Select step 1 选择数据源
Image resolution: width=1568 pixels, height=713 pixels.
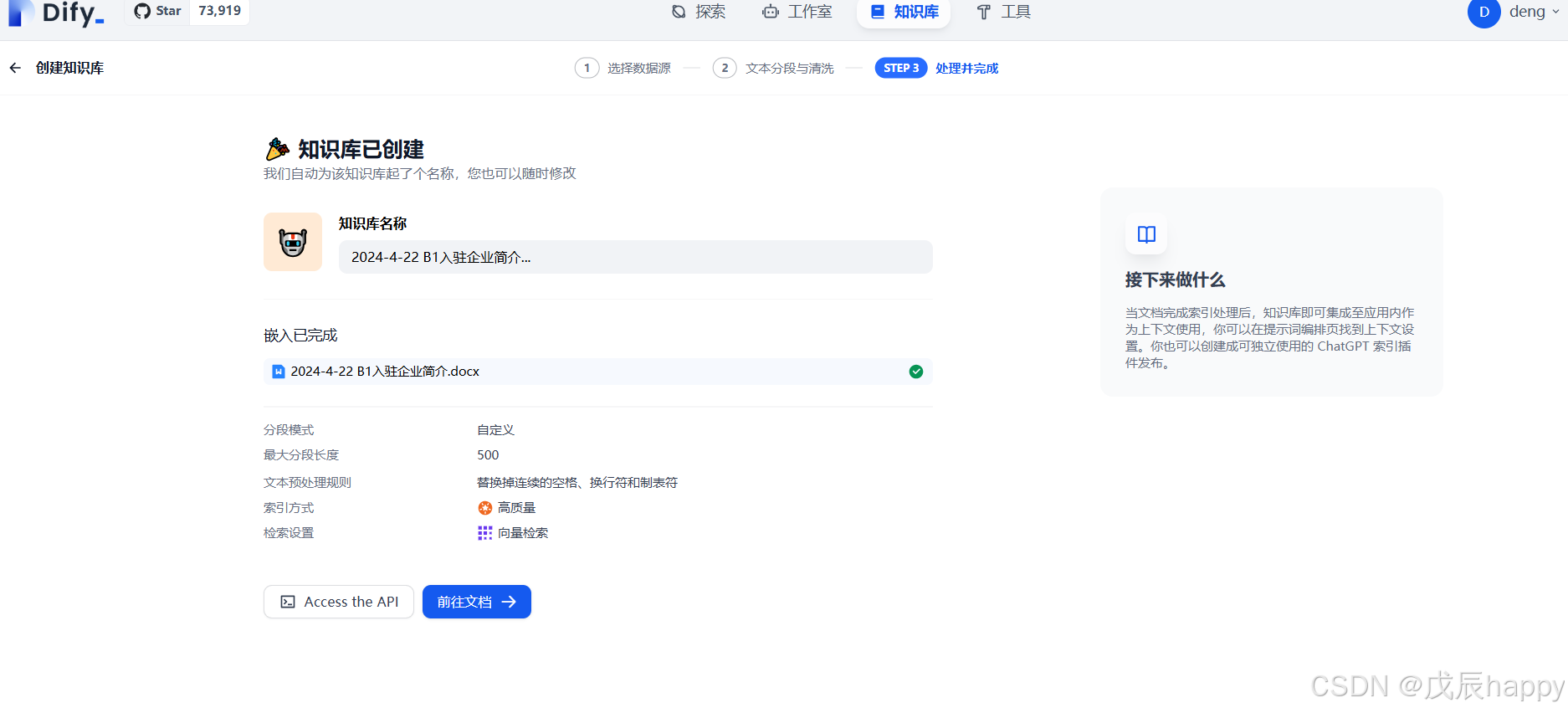[x=623, y=68]
